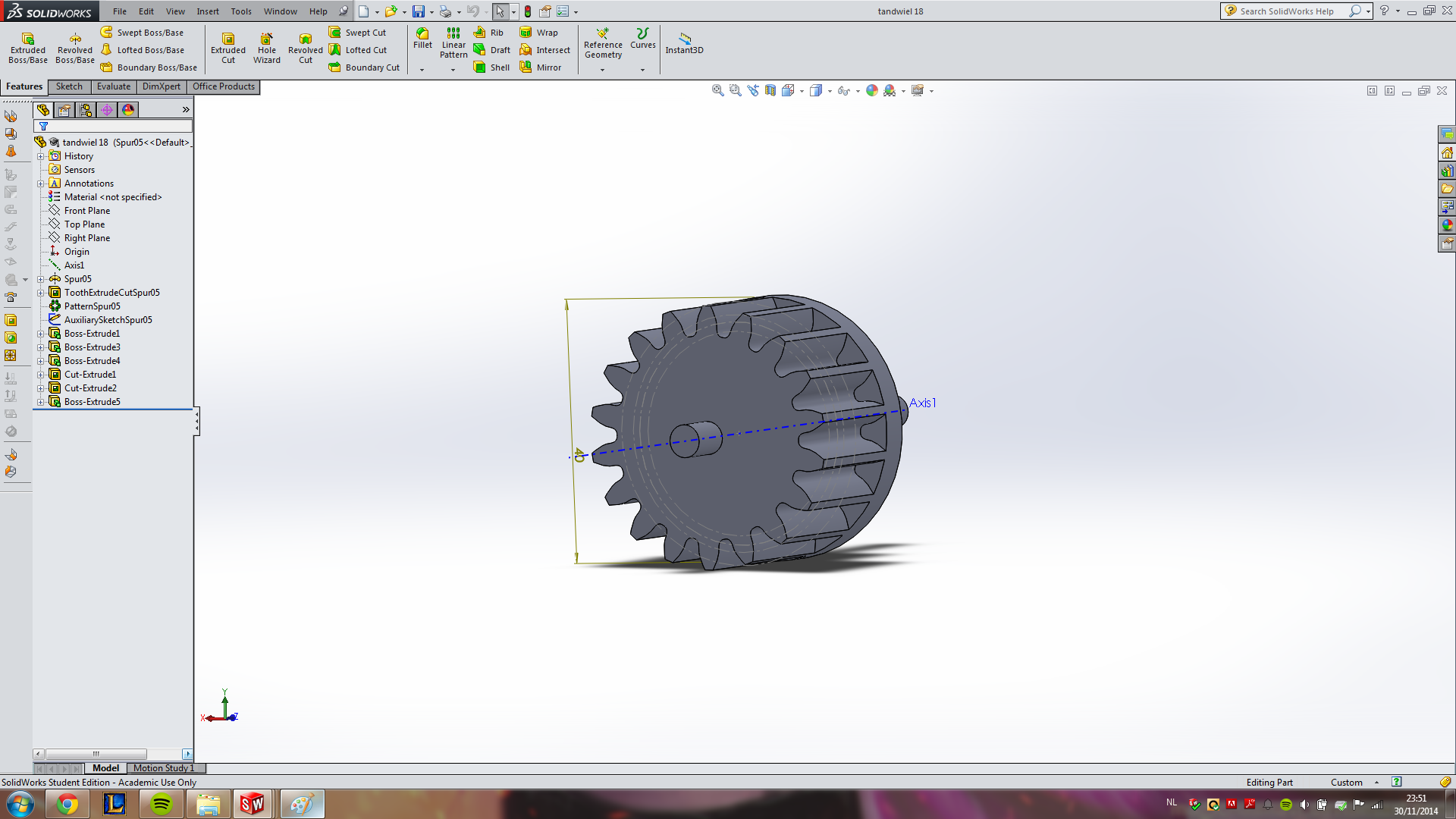
Task: Switch to the Evaluate tab
Action: (x=114, y=86)
